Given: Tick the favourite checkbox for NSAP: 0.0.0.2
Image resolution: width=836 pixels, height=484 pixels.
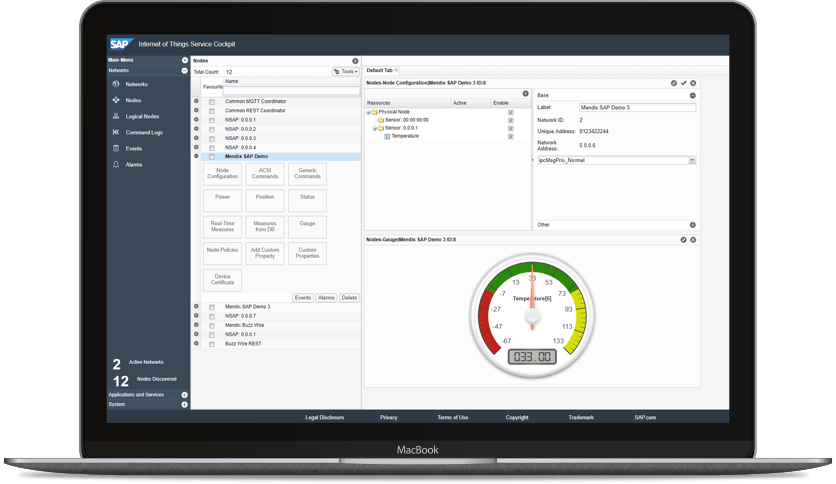Looking at the screenshot, I should 212,130.
